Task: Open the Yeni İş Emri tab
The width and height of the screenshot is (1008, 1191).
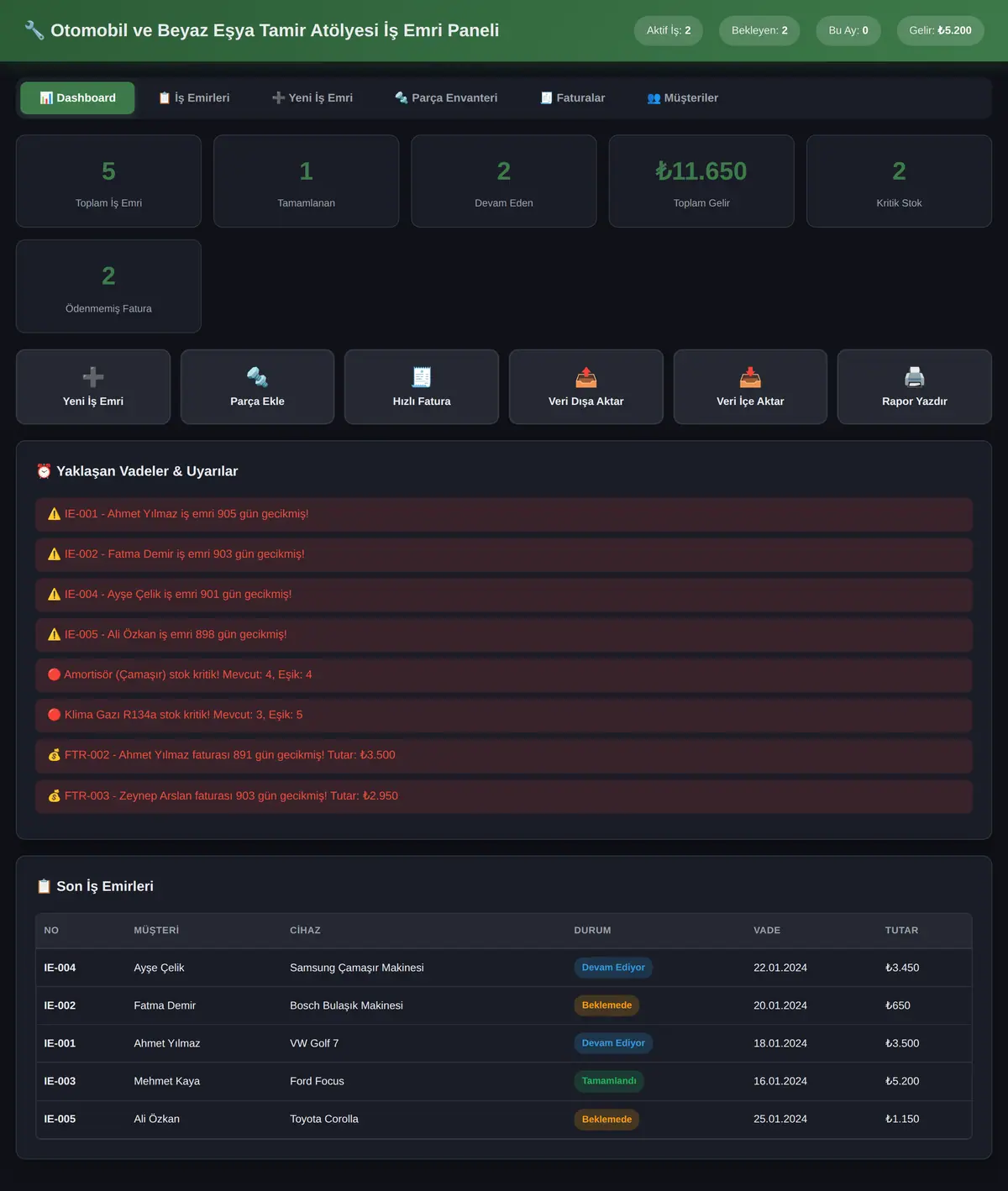Action: point(312,98)
